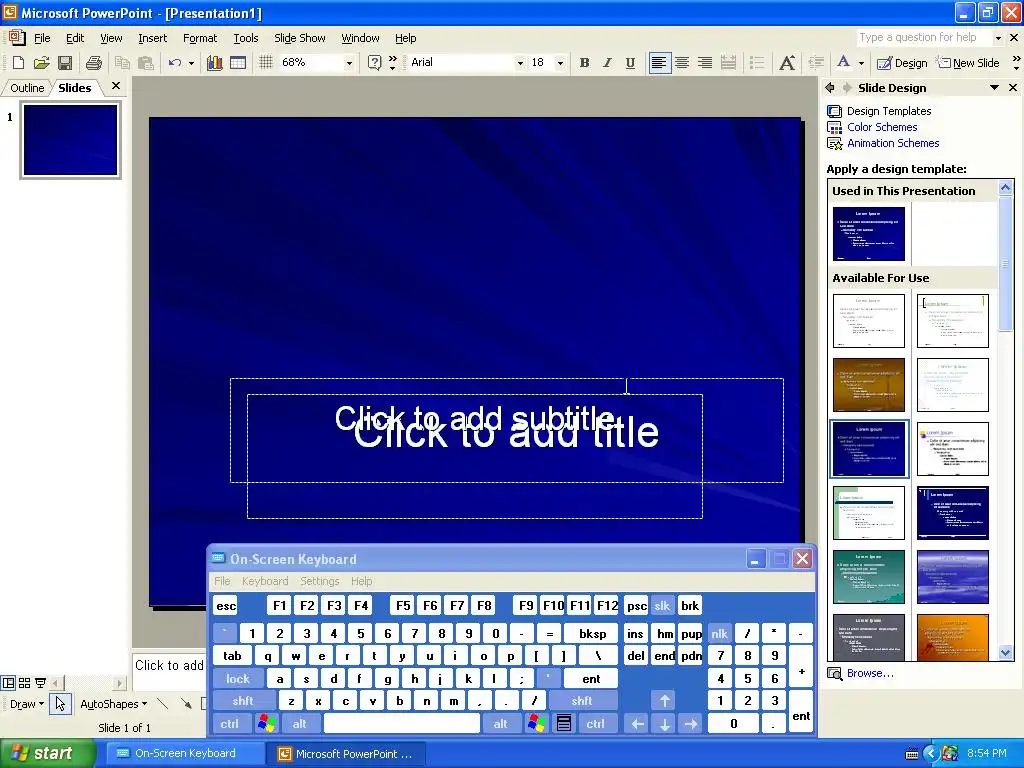Open the Arial font name dropdown
Image resolution: width=1024 pixels, height=768 pixels.
[520, 63]
